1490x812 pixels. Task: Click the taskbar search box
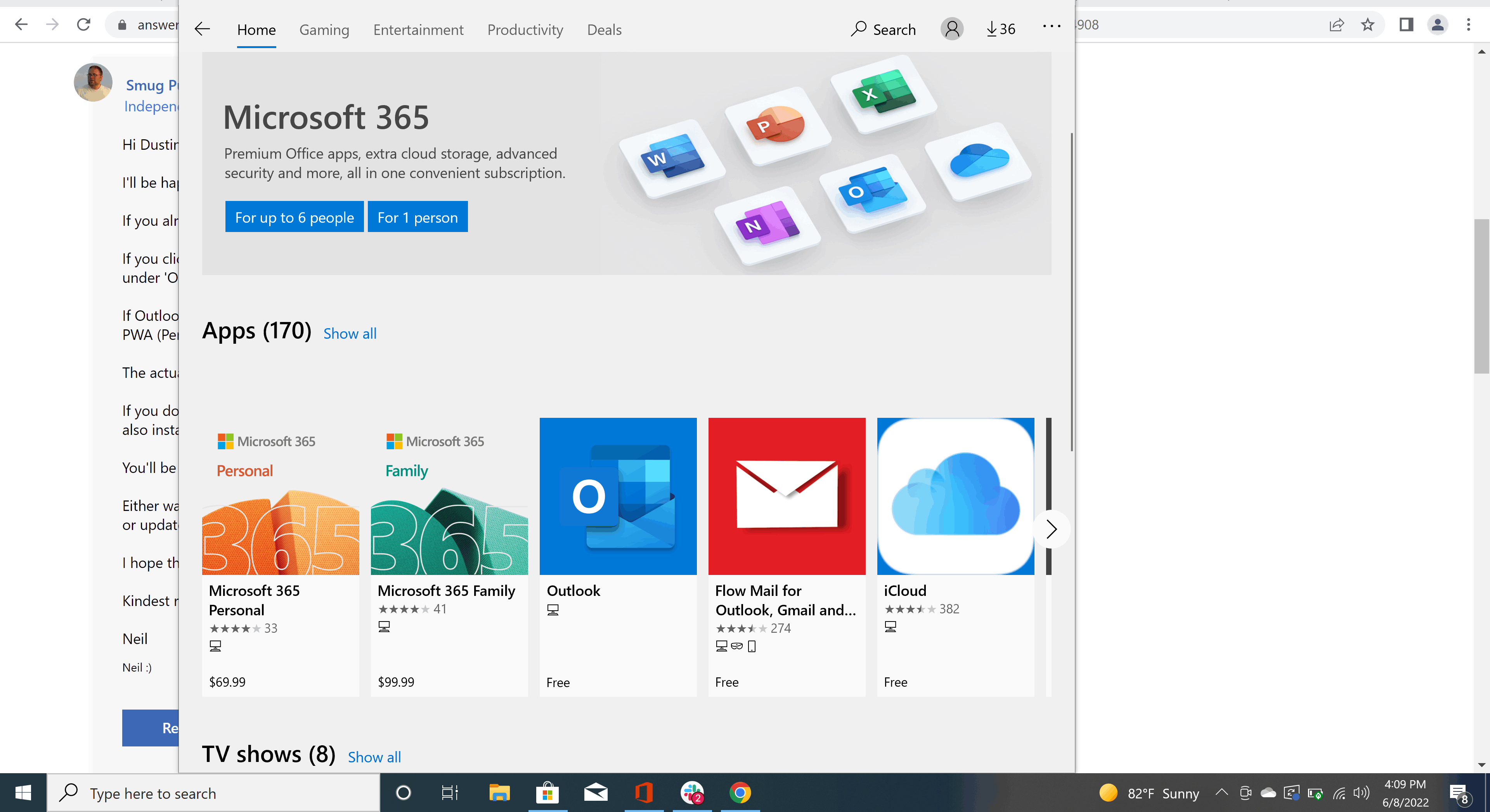213,793
